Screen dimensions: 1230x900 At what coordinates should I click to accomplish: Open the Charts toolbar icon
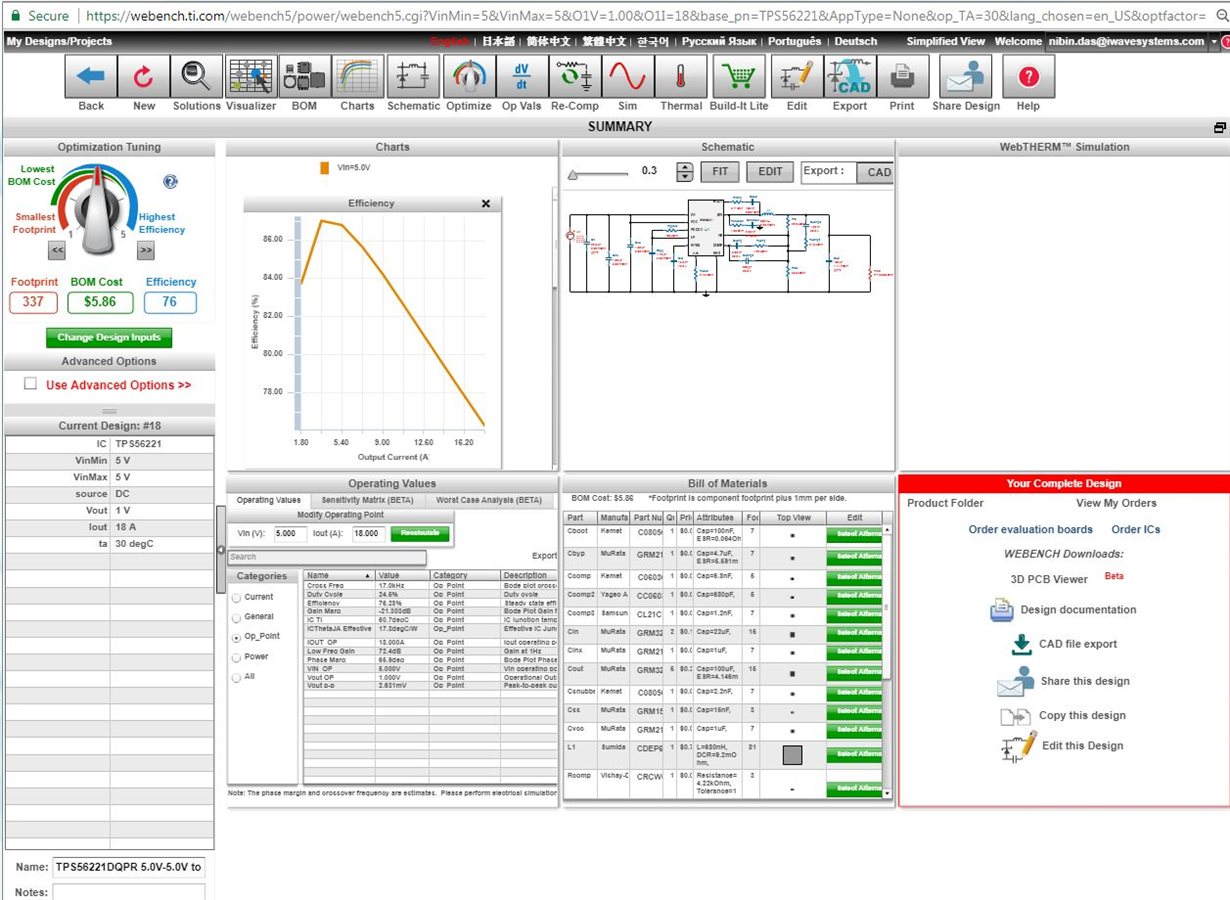pos(357,76)
